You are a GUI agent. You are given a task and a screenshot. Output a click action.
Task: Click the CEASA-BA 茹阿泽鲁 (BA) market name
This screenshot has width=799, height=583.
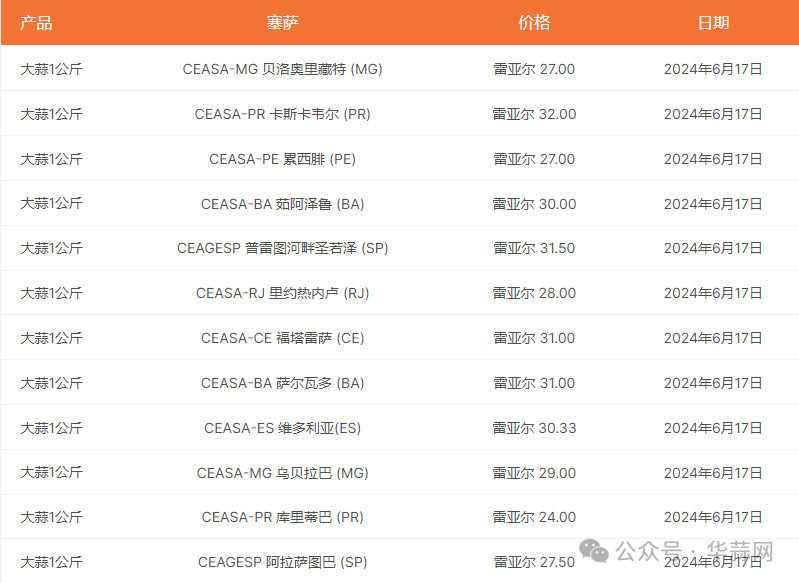[x=282, y=204]
